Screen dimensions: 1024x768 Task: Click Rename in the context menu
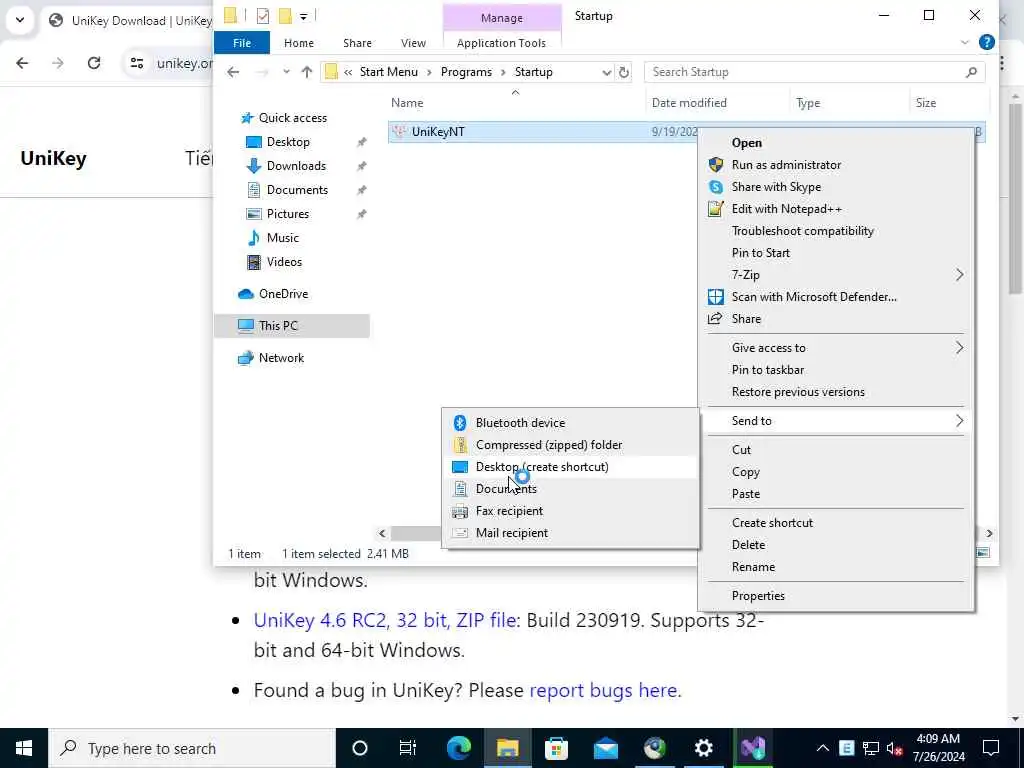tap(836, 567)
